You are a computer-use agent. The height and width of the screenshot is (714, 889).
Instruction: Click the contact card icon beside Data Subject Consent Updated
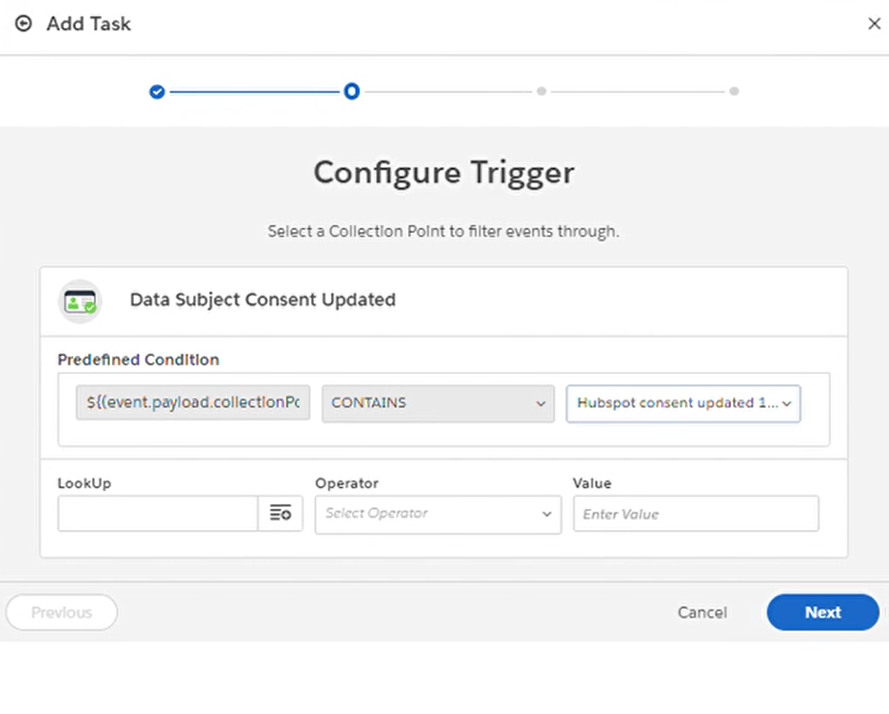click(x=80, y=300)
